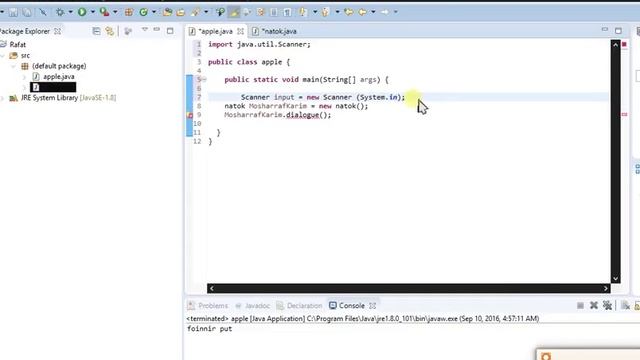Image resolution: width=640 pixels, height=360 pixels.
Task: Click the Save disk icon in toolbar
Action: [13, 12]
